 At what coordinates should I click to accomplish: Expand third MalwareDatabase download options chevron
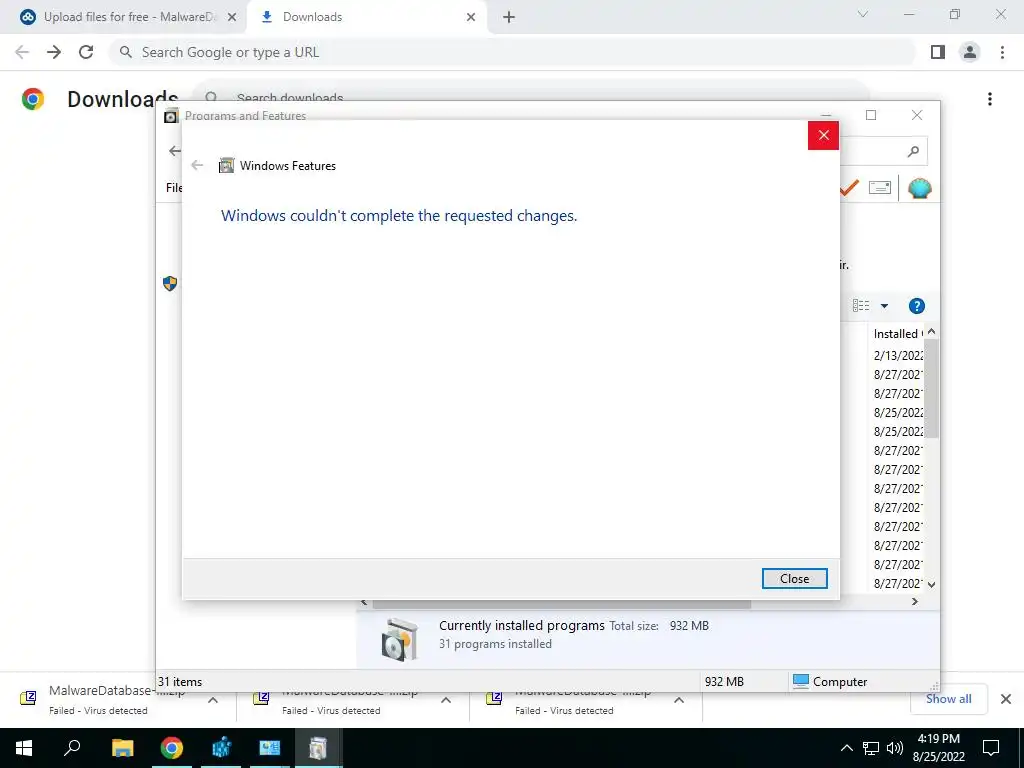[x=679, y=700]
